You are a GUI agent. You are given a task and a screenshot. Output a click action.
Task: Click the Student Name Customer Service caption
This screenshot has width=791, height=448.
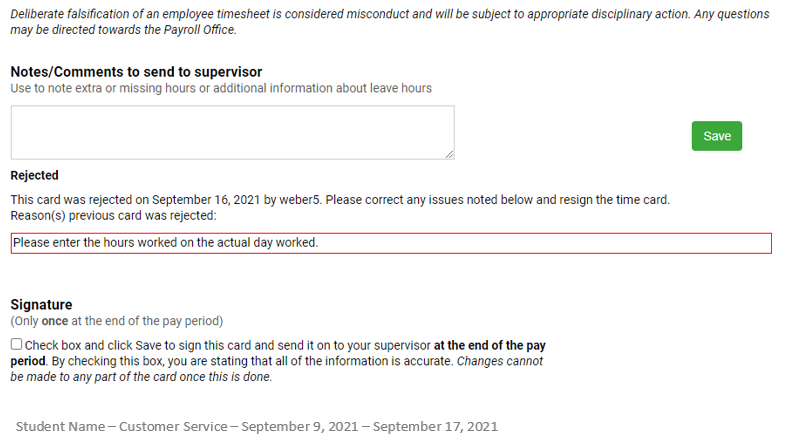pyautogui.click(x=256, y=426)
